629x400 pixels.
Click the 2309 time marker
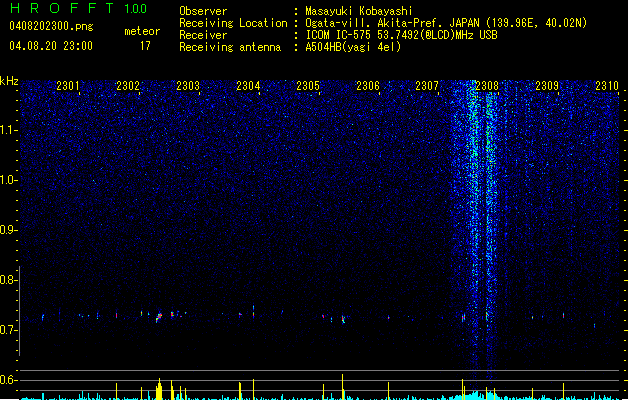click(x=547, y=86)
